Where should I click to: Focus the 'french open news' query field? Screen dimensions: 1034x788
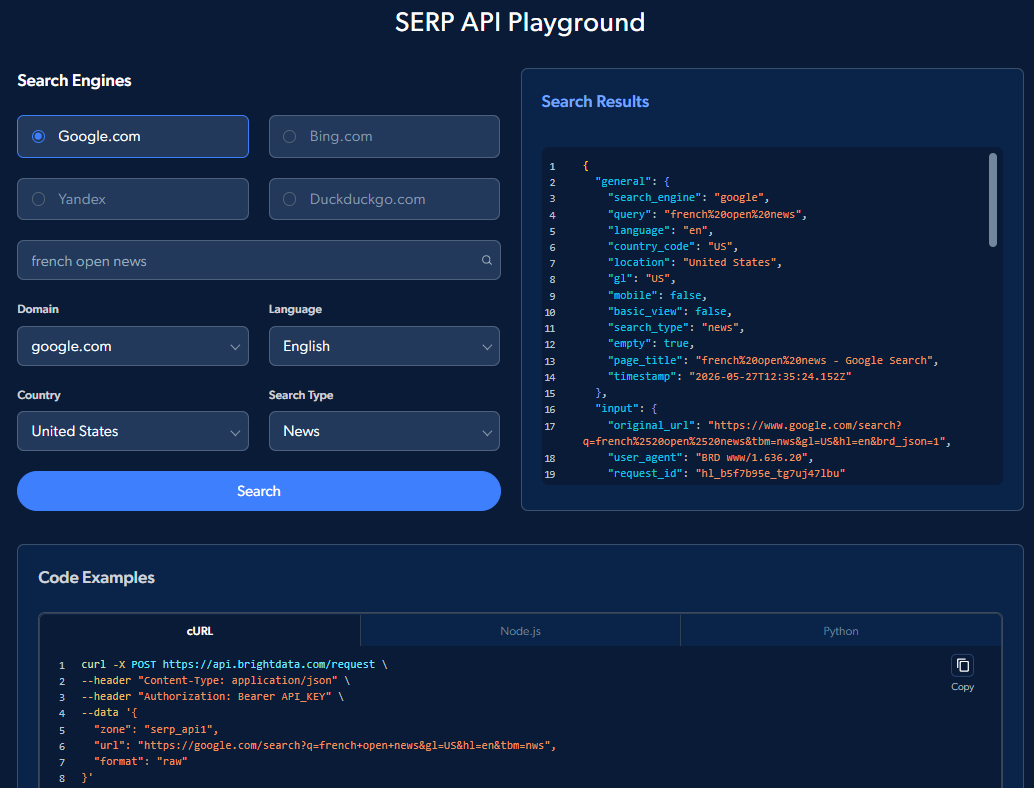[x=258, y=260]
